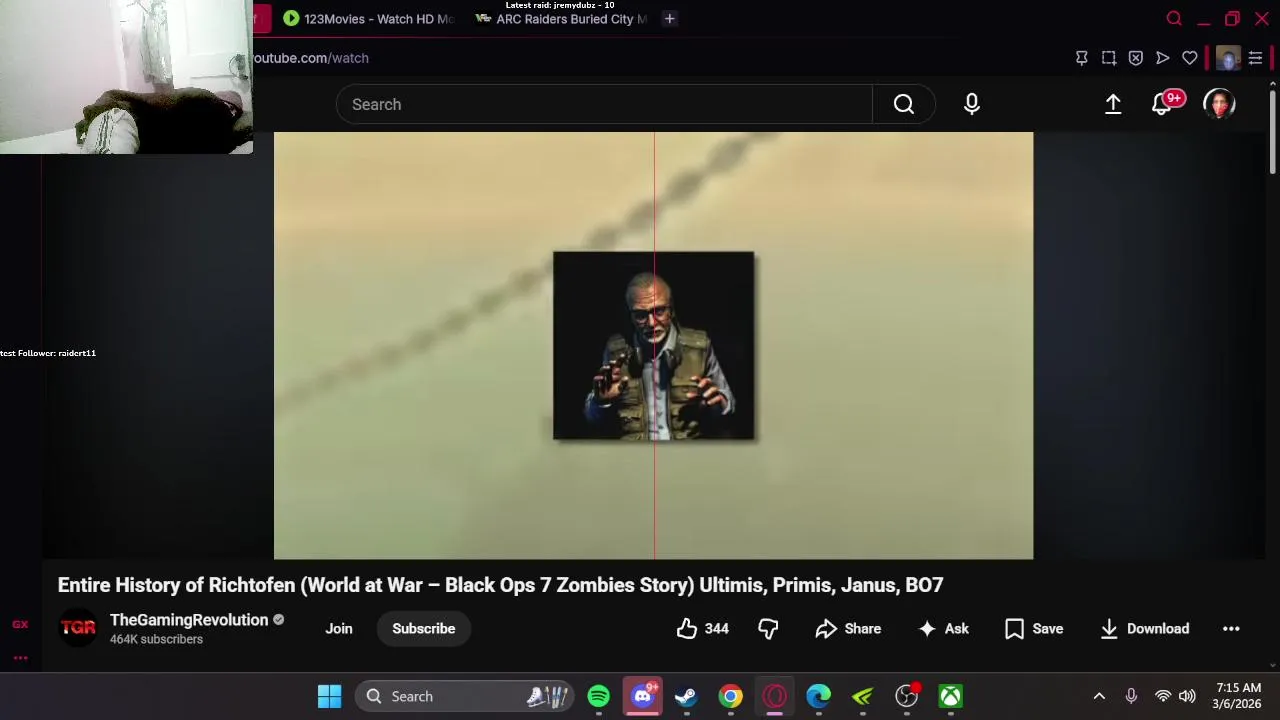Click the Windows taskbar search box
The height and width of the screenshot is (720, 1280).
464,696
